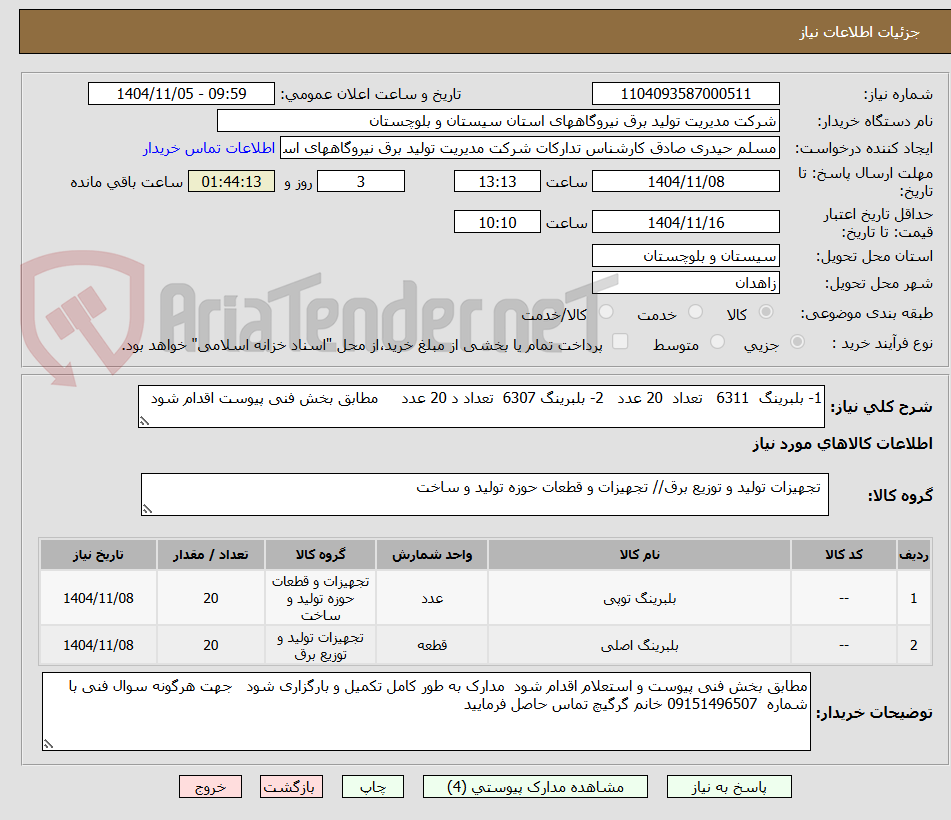This screenshot has height=820, width=951.
Task: Click the واحد شمارش column header
Action: pyautogui.click(x=432, y=554)
